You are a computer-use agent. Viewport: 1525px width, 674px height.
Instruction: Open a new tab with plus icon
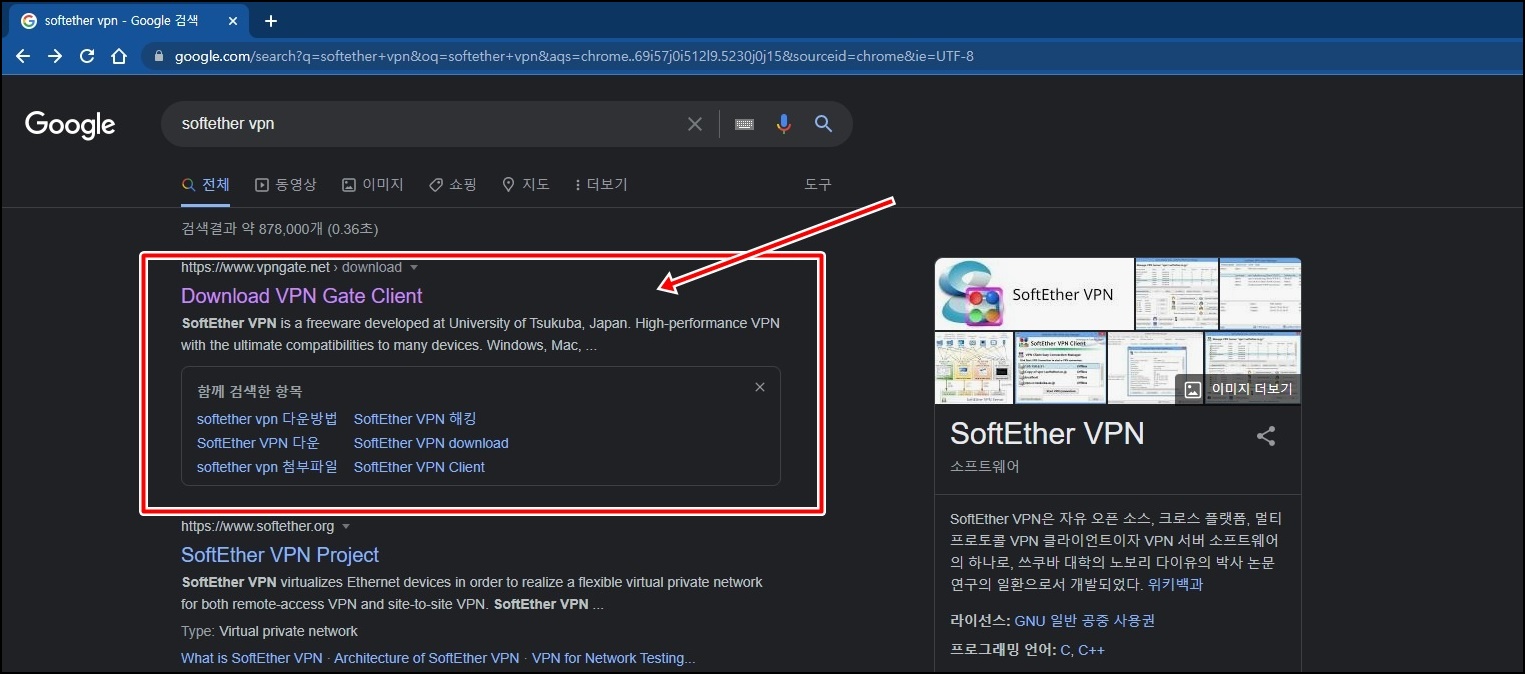pyautogui.click(x=271, y=21)
